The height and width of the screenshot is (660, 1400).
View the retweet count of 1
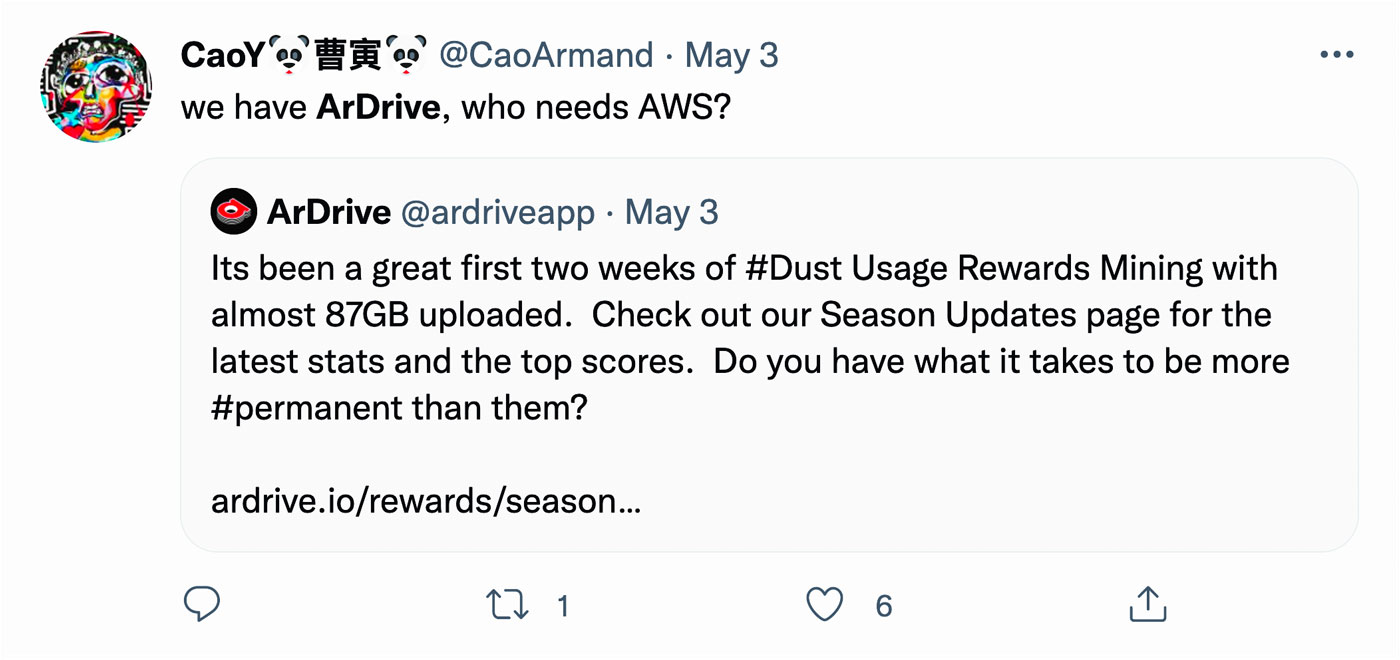[x=563, y=606]
